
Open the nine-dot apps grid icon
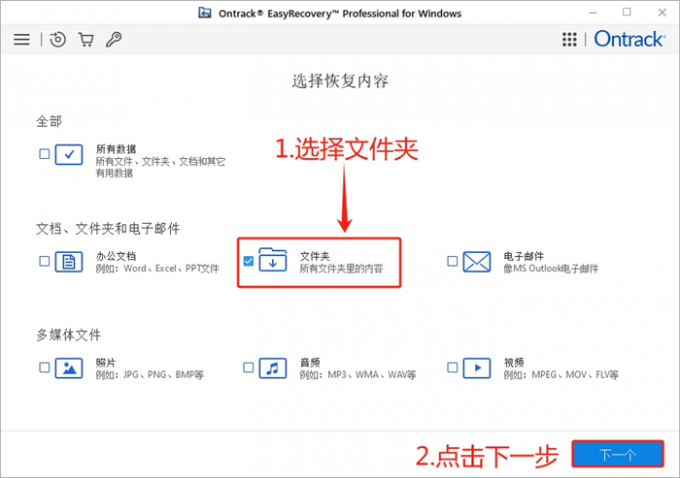click(x=569, y=39)
